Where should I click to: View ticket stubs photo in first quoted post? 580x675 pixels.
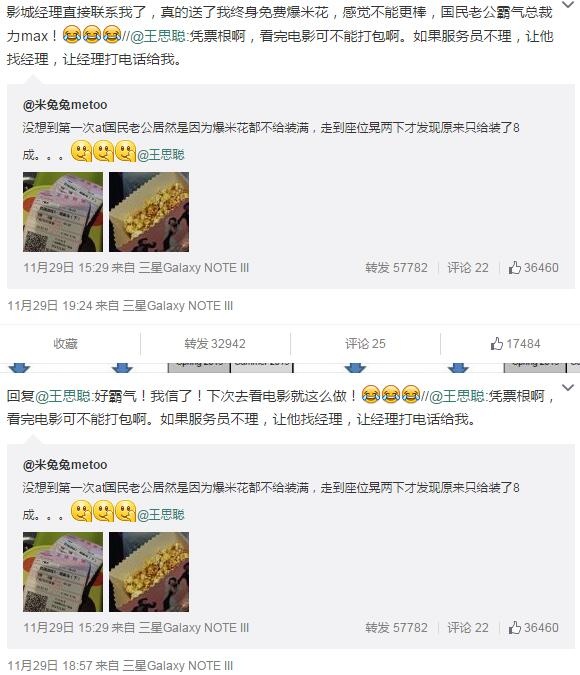tap(63, 212)
